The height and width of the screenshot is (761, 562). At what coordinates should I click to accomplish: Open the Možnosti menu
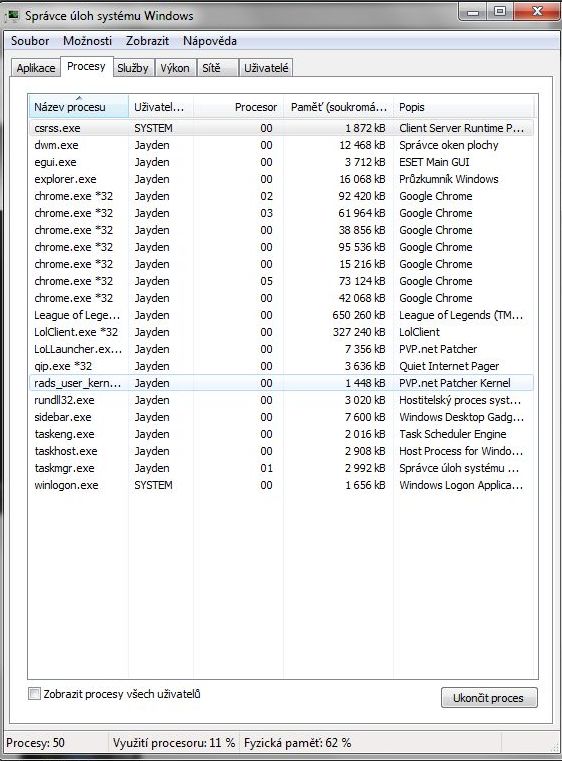pyautogui.click(x=87, y=41)
